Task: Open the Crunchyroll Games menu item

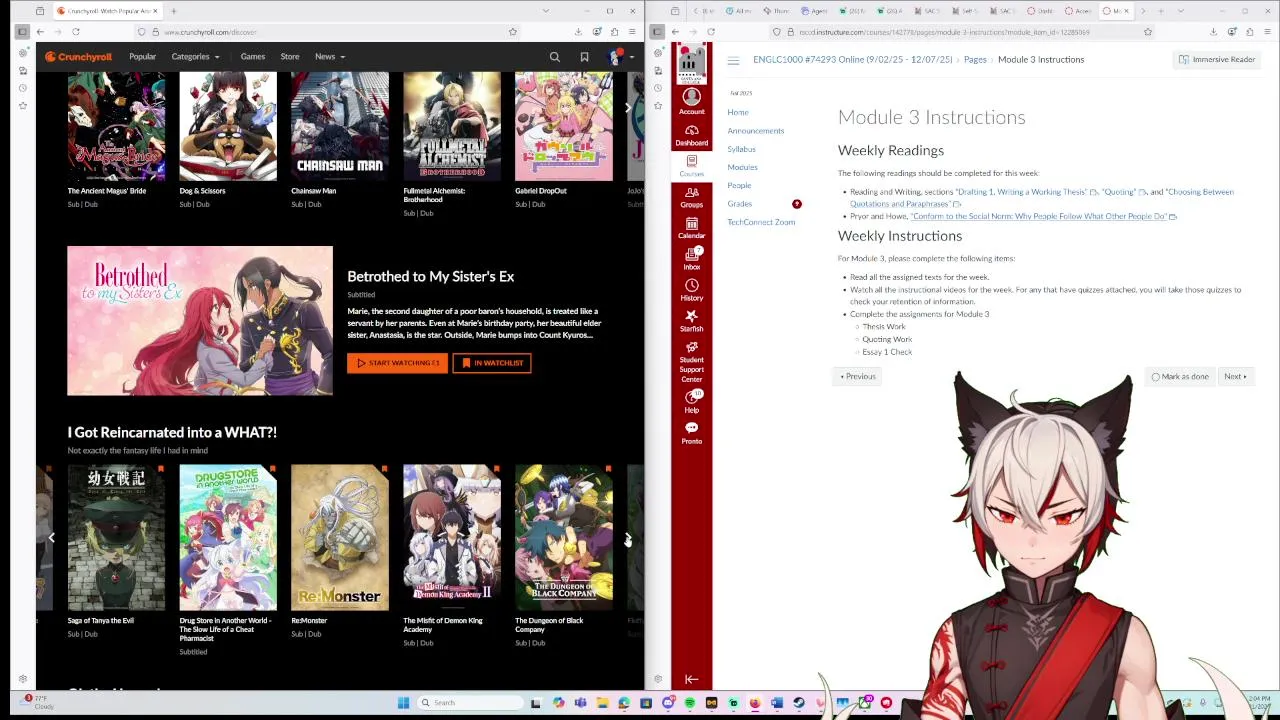Action: click(x=252, y=57)
